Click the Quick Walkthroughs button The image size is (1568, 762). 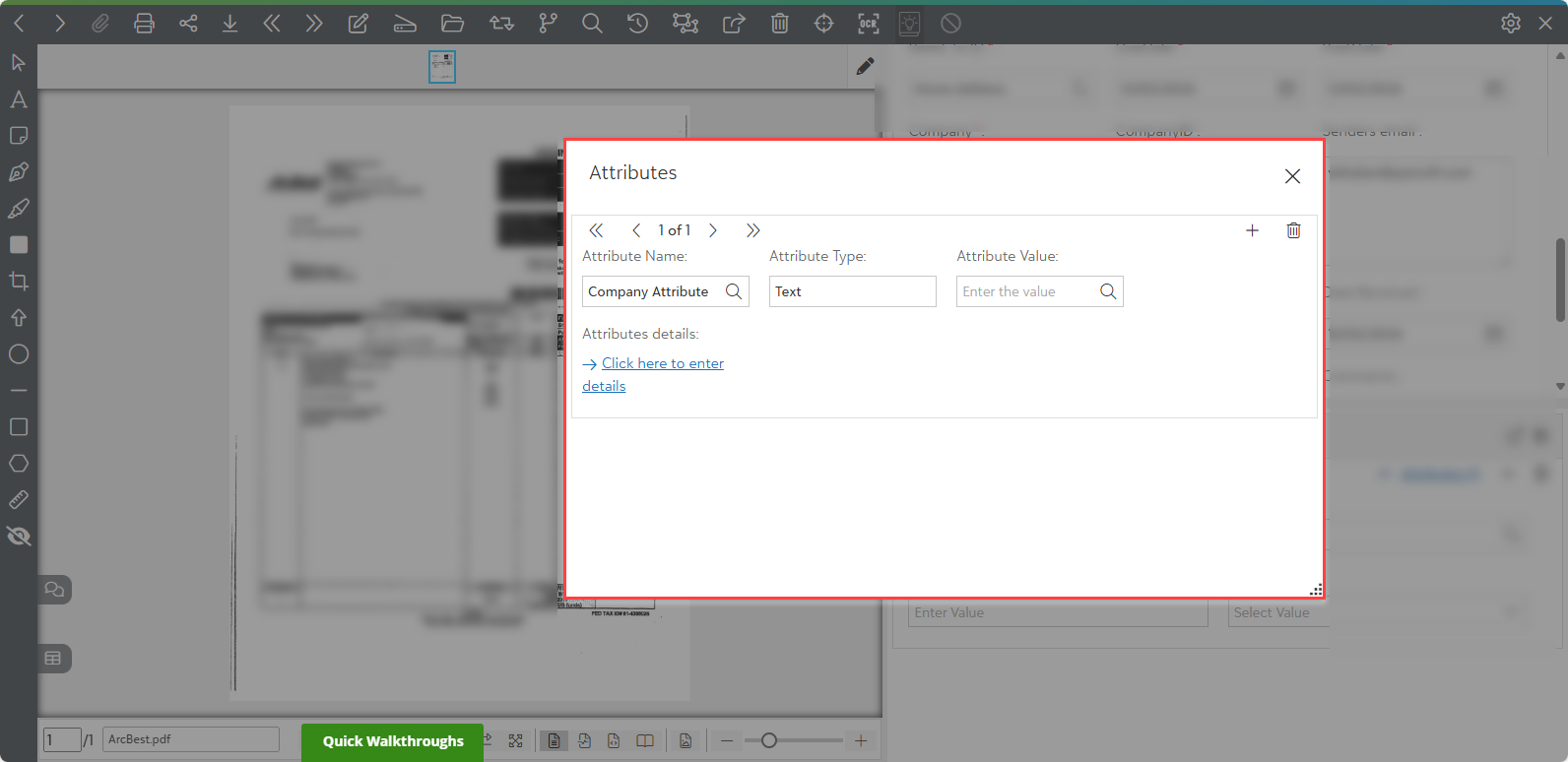pos(393,741)
